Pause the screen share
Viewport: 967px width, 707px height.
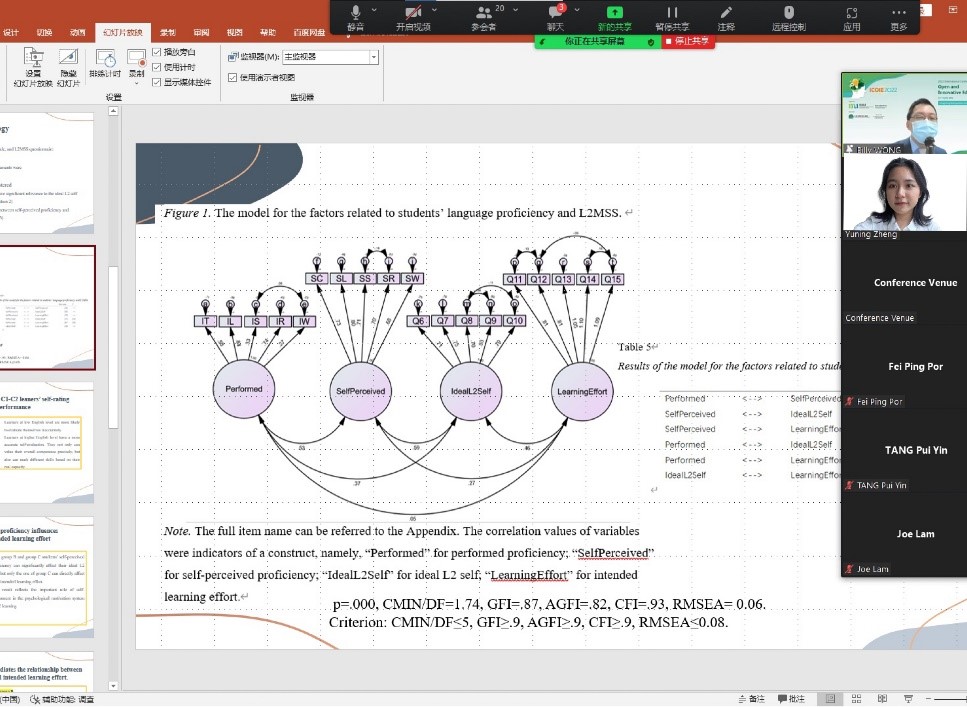[672, 16]
